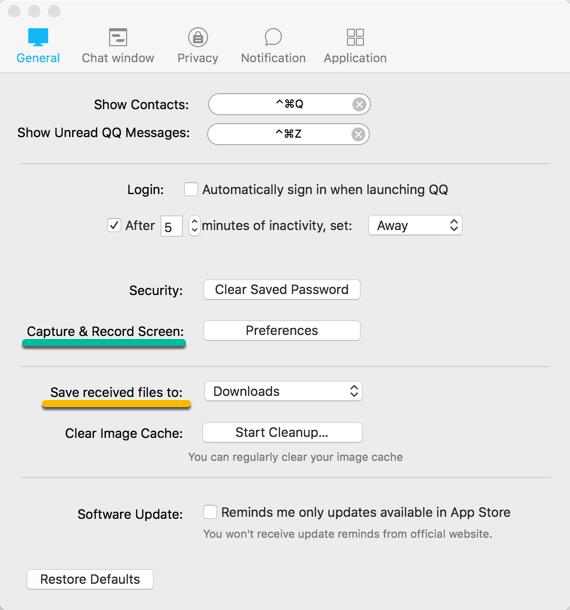The width and height of the screenshot is (570, 610).
Task: Clear the Show Contacts shortcut
Action: coord(359,104)
